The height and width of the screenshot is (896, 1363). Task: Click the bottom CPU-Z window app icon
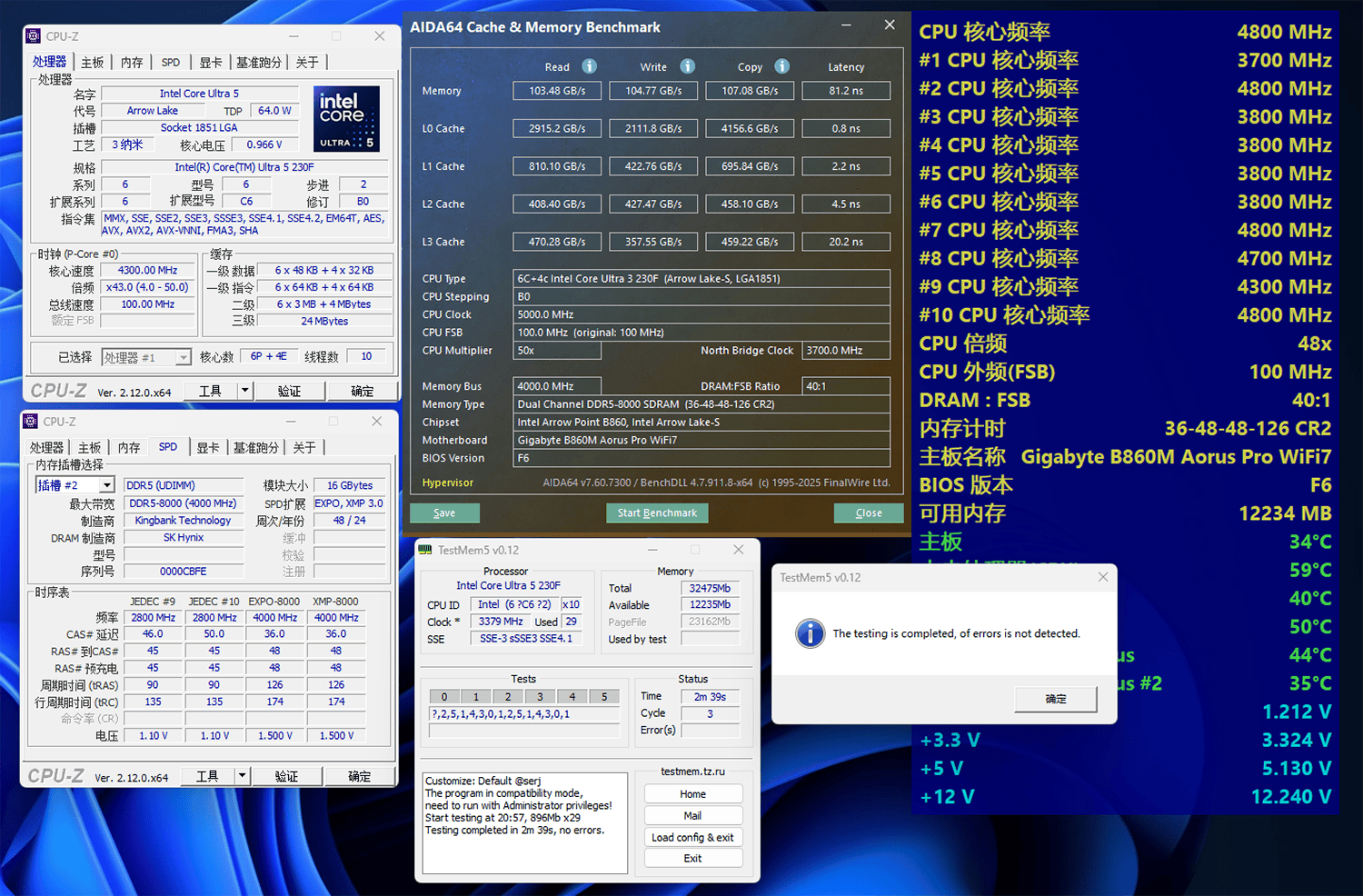(x=31, y=422)
